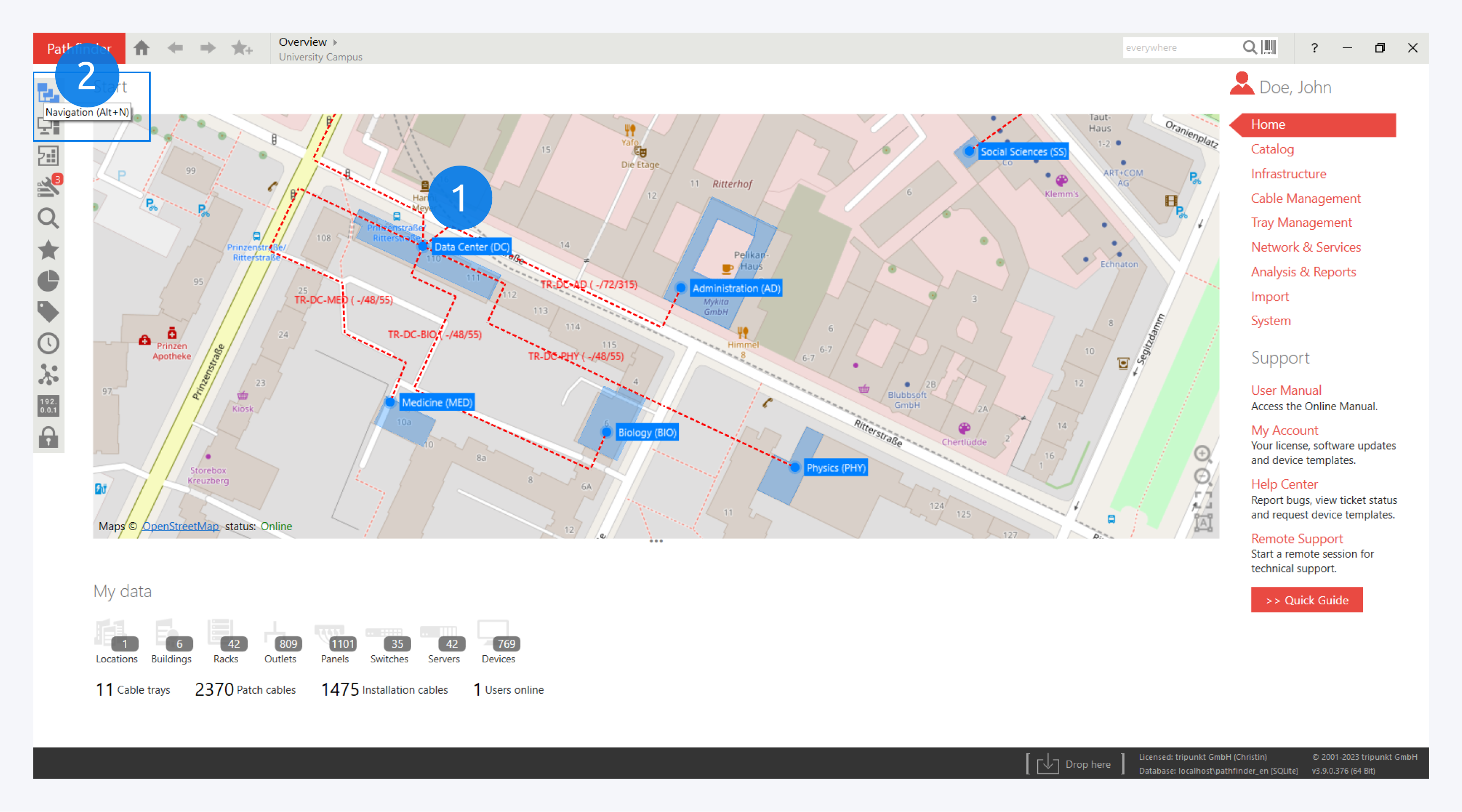The image size is (1462, 812).
Task: Open the Cable Management menu
Action: [x=1305, y=198]
